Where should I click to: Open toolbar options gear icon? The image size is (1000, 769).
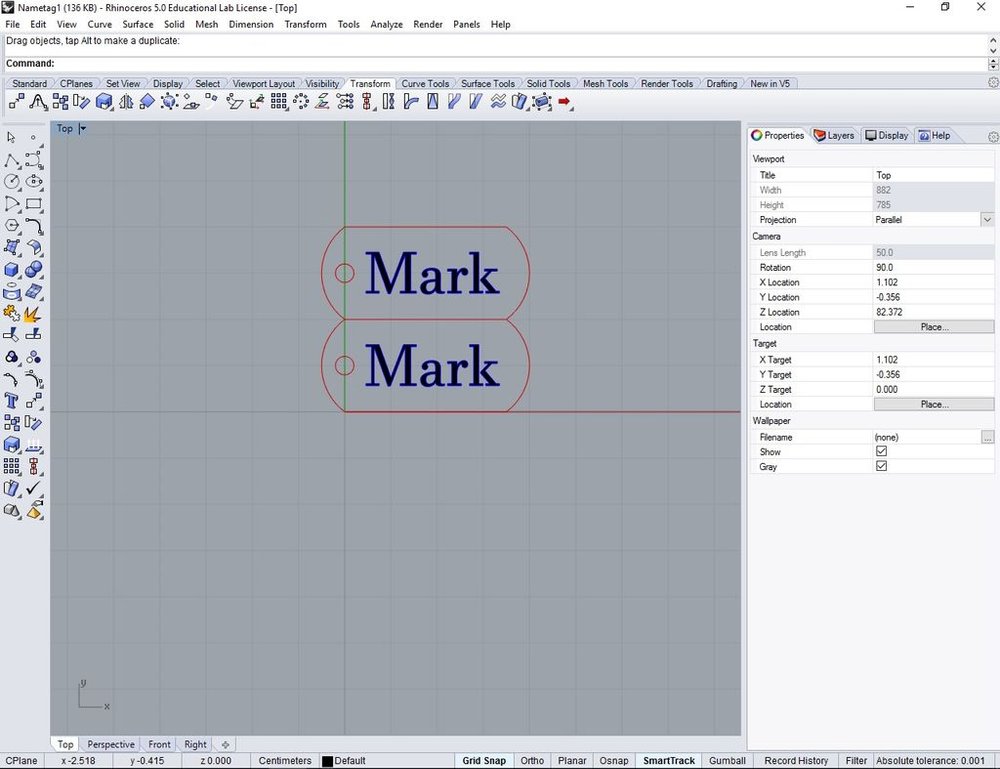coord(993,83)
